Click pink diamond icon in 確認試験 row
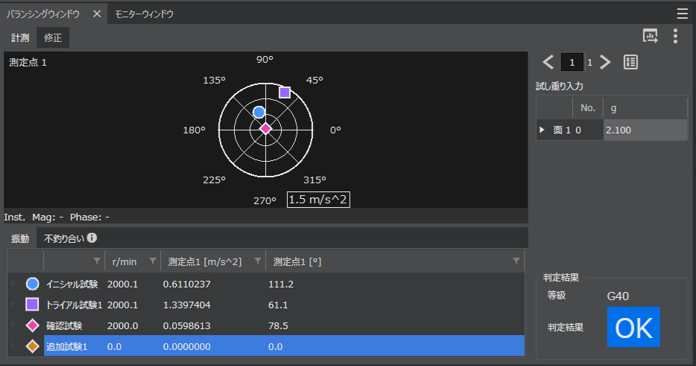The width and height of the screenshot is (696, 366). 32,325
